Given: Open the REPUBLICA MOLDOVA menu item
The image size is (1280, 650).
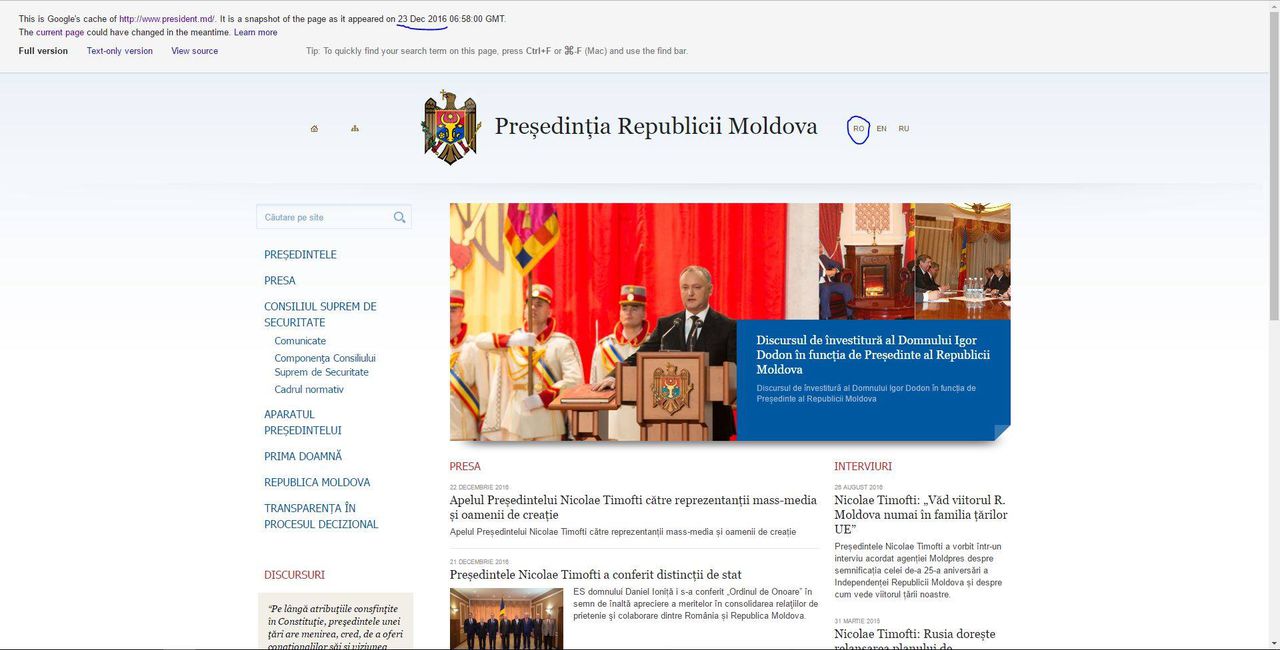Looking at the screenshot, I should (317, 482).
